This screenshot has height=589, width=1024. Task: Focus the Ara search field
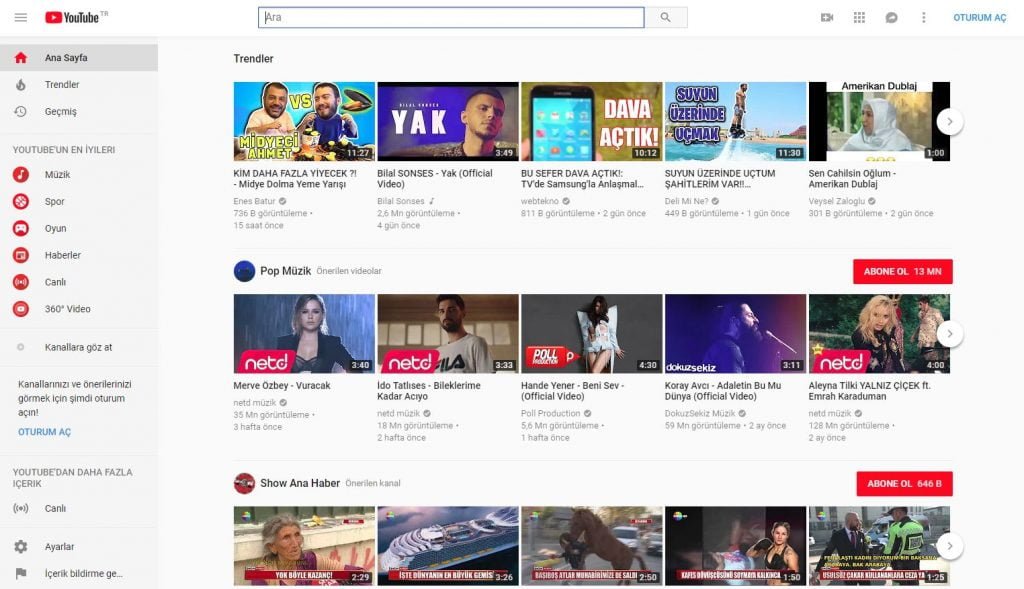[451, 18]
